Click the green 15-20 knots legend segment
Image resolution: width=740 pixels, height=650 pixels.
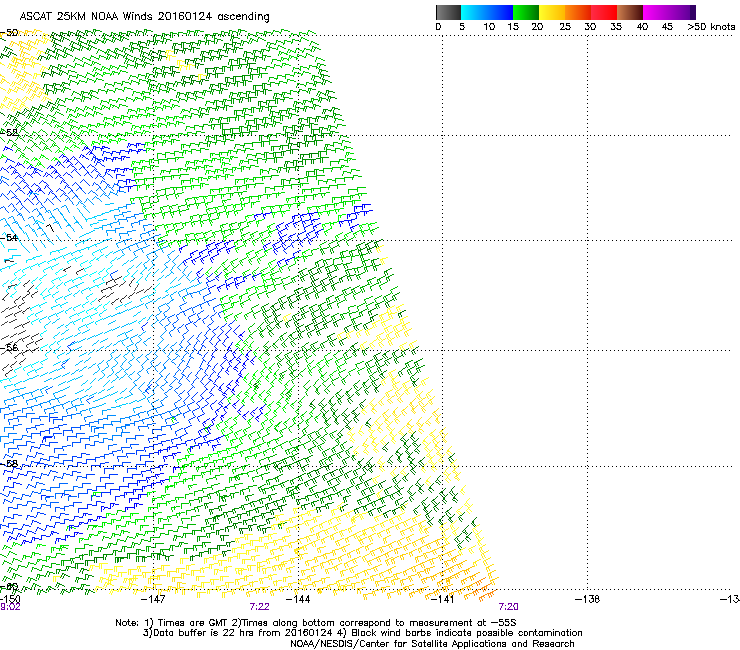click(x=526, y=12)
